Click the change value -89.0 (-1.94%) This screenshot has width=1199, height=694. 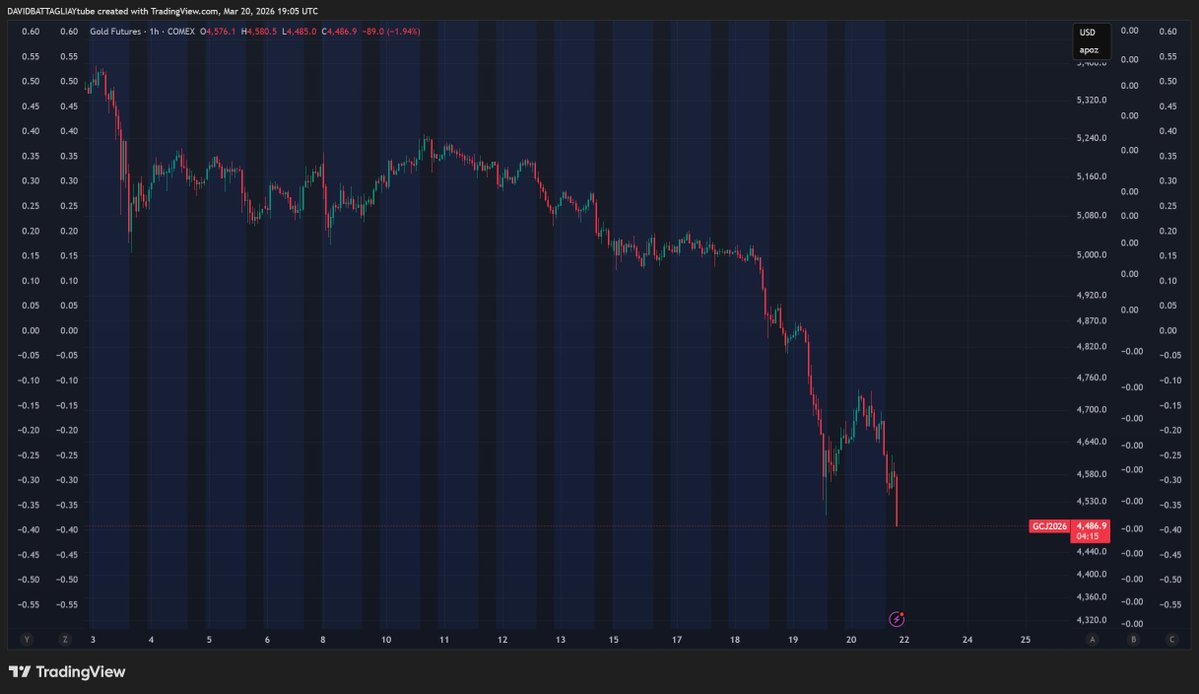[x=392, y=31]
